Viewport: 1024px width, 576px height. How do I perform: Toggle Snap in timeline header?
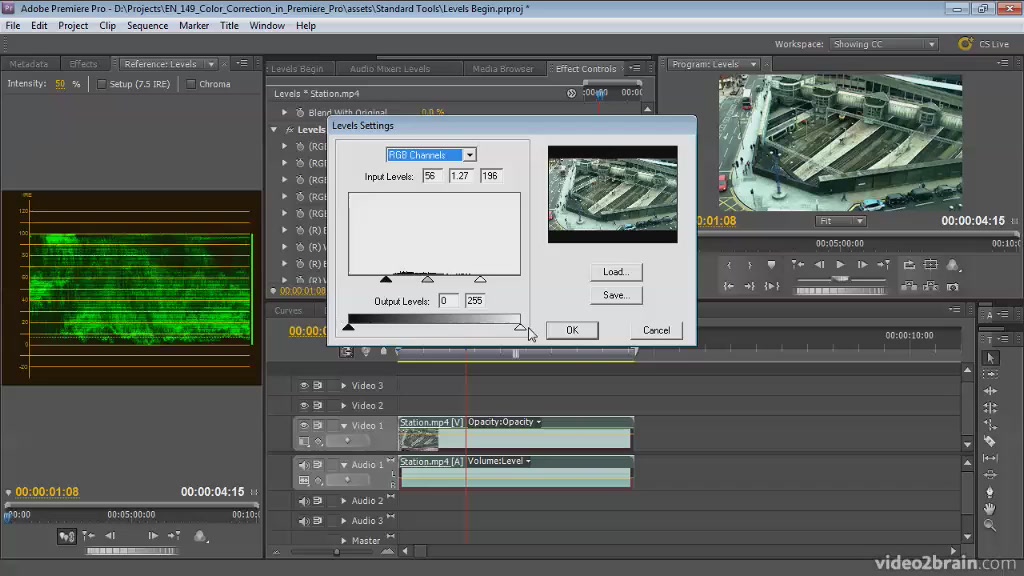point(346,352)
